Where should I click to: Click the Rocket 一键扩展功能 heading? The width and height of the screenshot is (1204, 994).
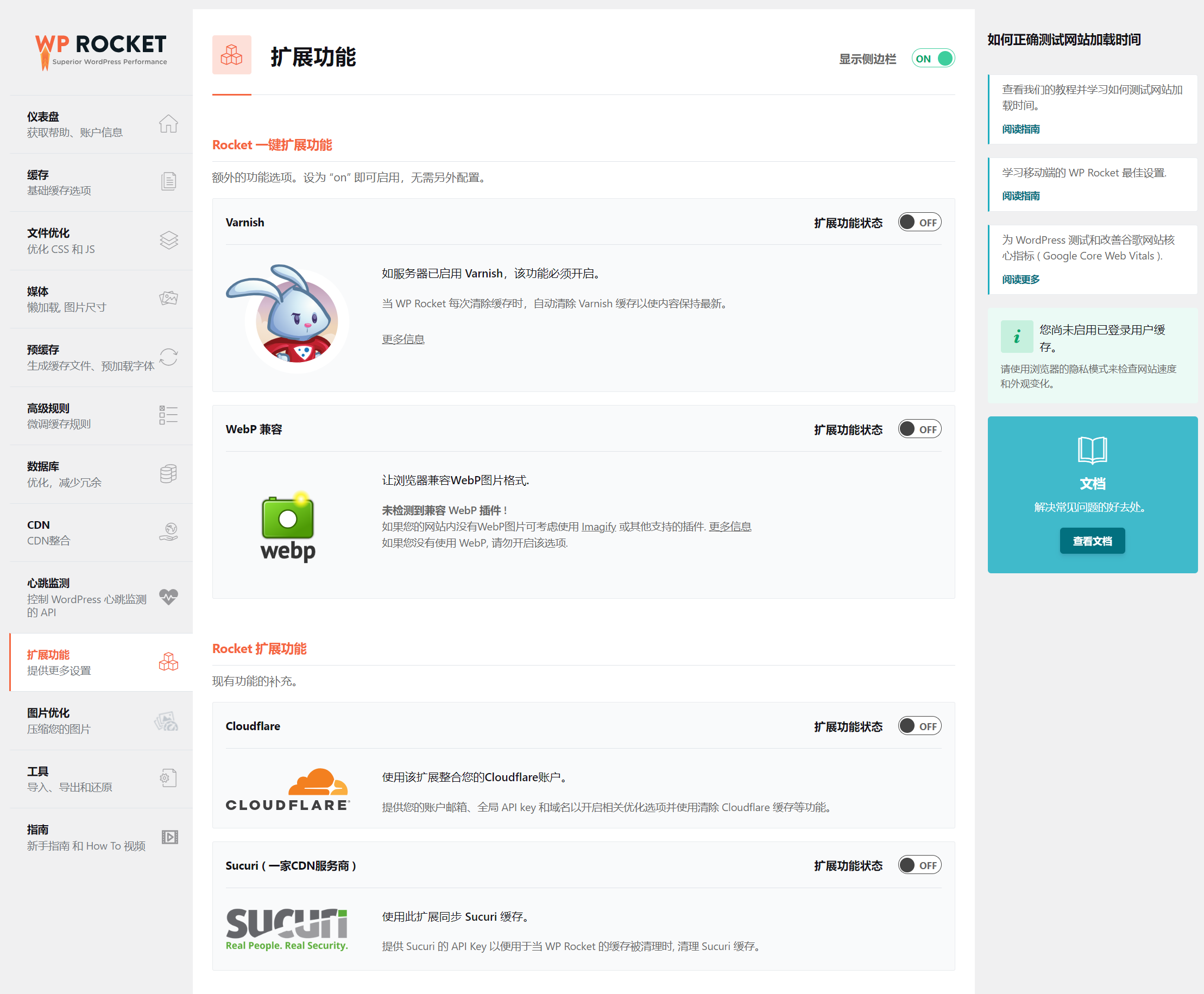[x=272, y=145]
